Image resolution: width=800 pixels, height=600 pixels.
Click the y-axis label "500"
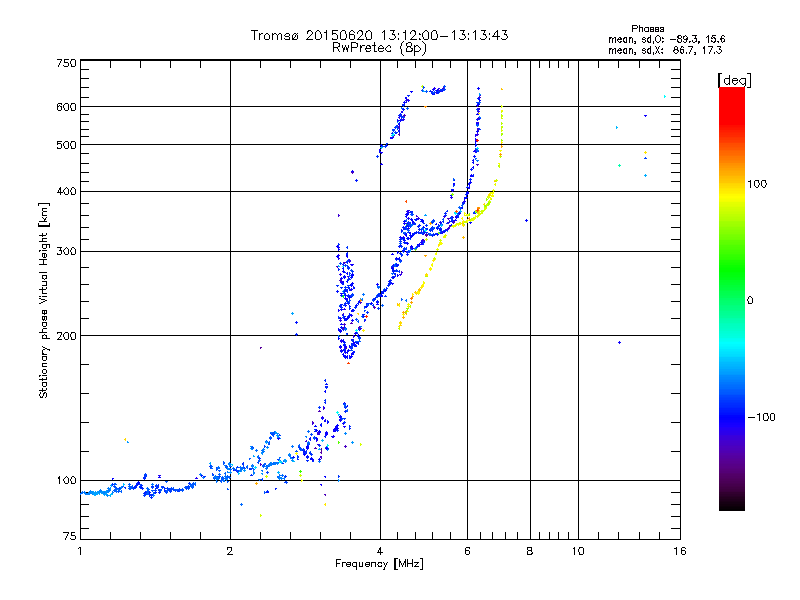[x=66, y=145]
